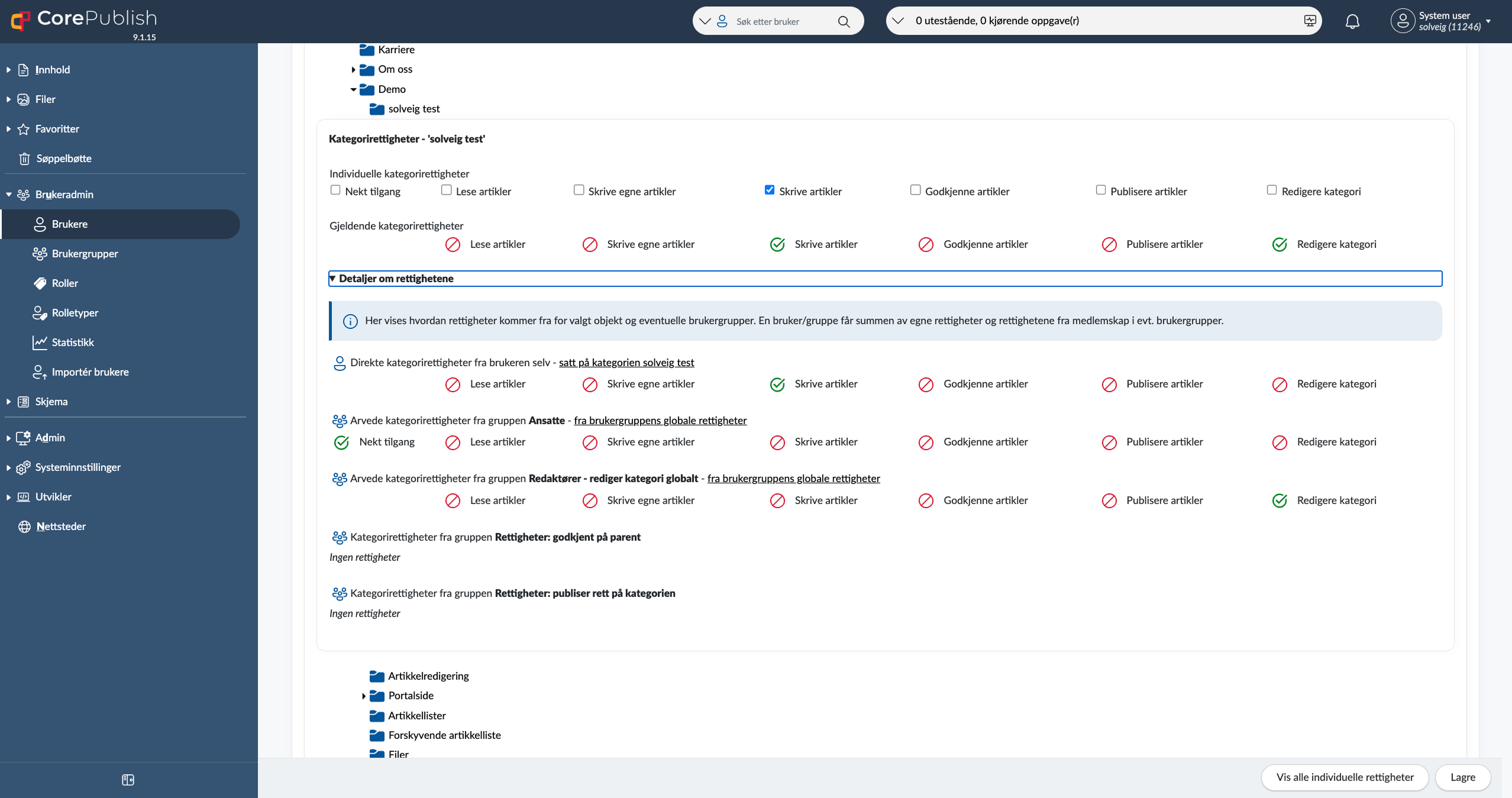
Task: Click the Filer image icon
Action: tap(23, 99)
